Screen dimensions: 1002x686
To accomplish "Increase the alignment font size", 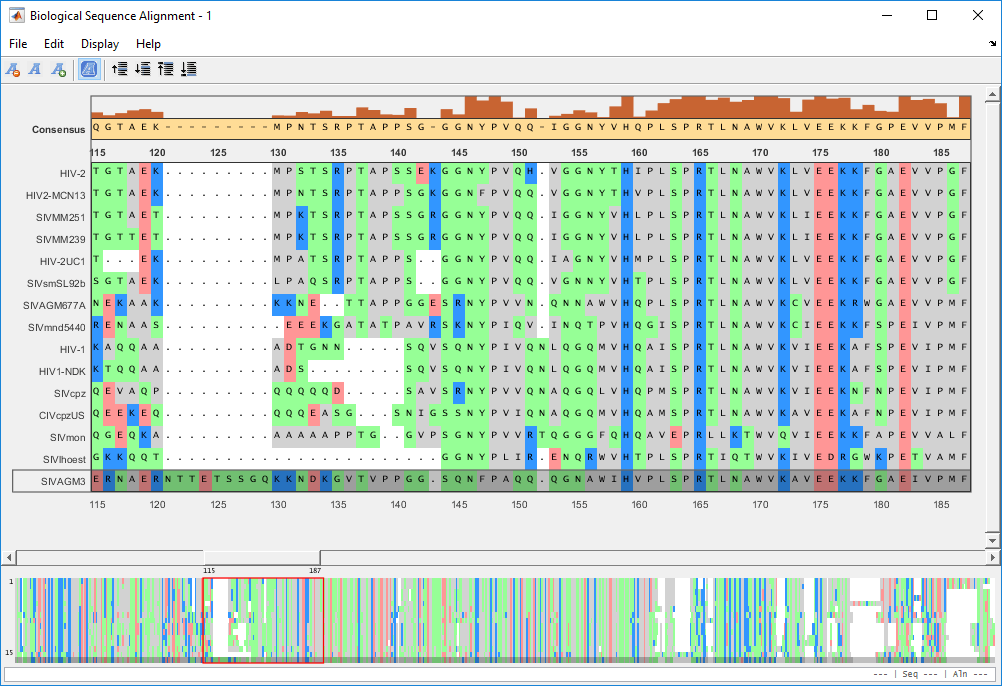I will pyautogui.click(x=59, y=69).
